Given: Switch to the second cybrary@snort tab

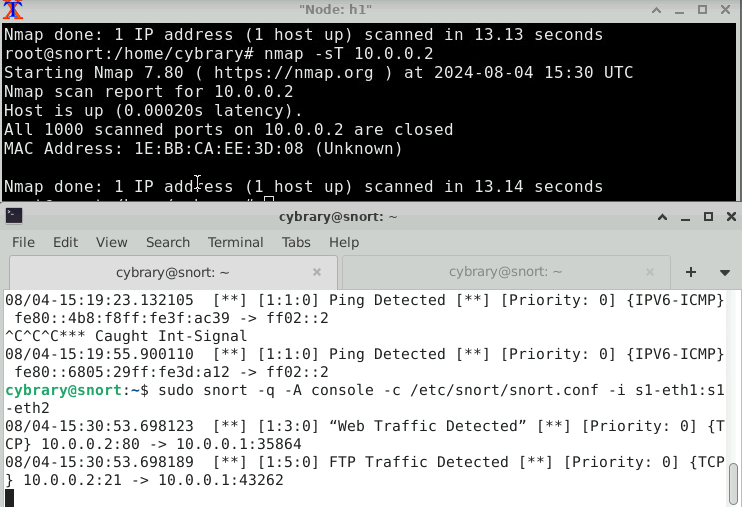Looking at the screenshot, I should click(506, 272).
